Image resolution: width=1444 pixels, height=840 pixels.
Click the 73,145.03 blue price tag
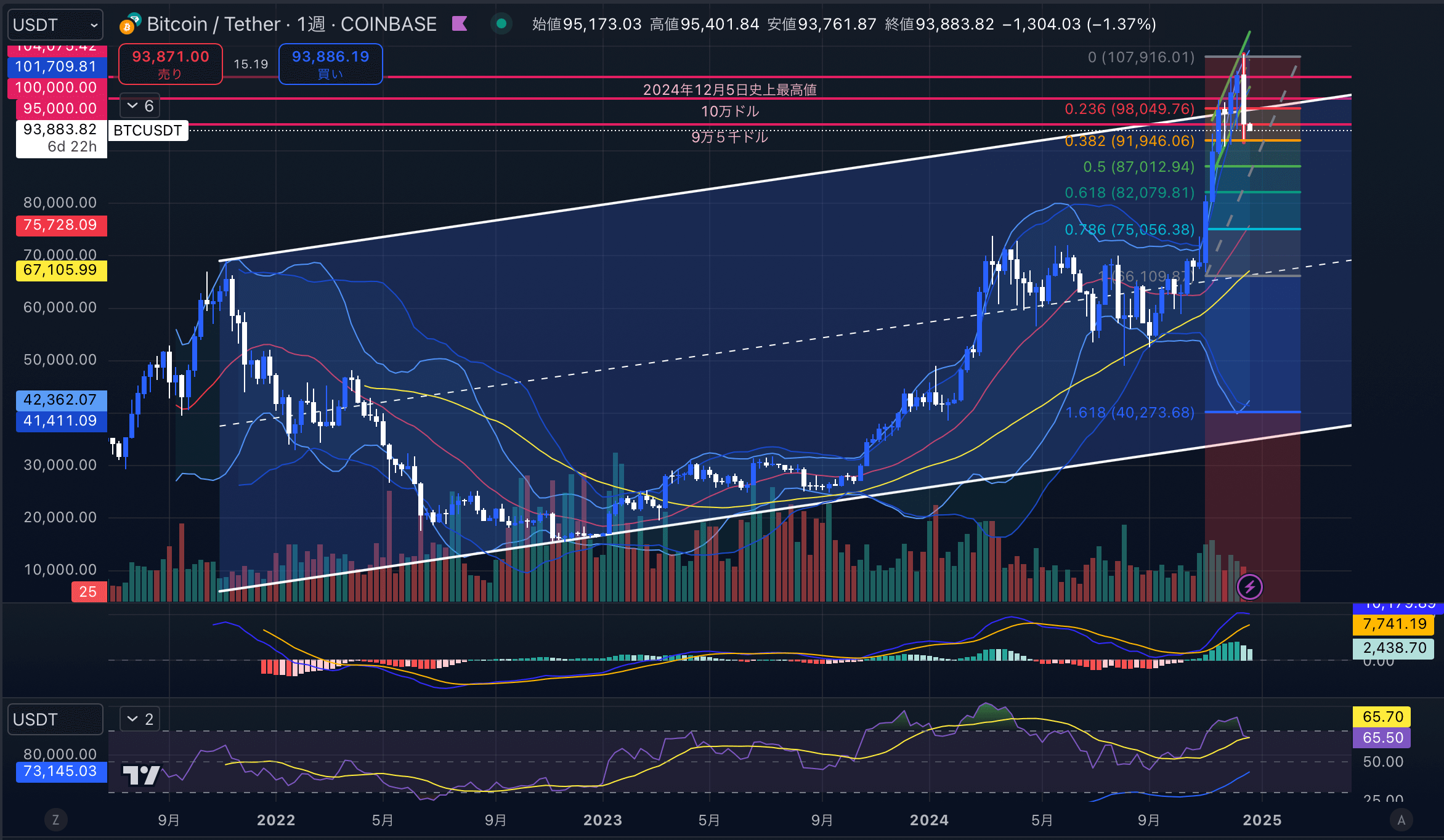pos(62,772)
